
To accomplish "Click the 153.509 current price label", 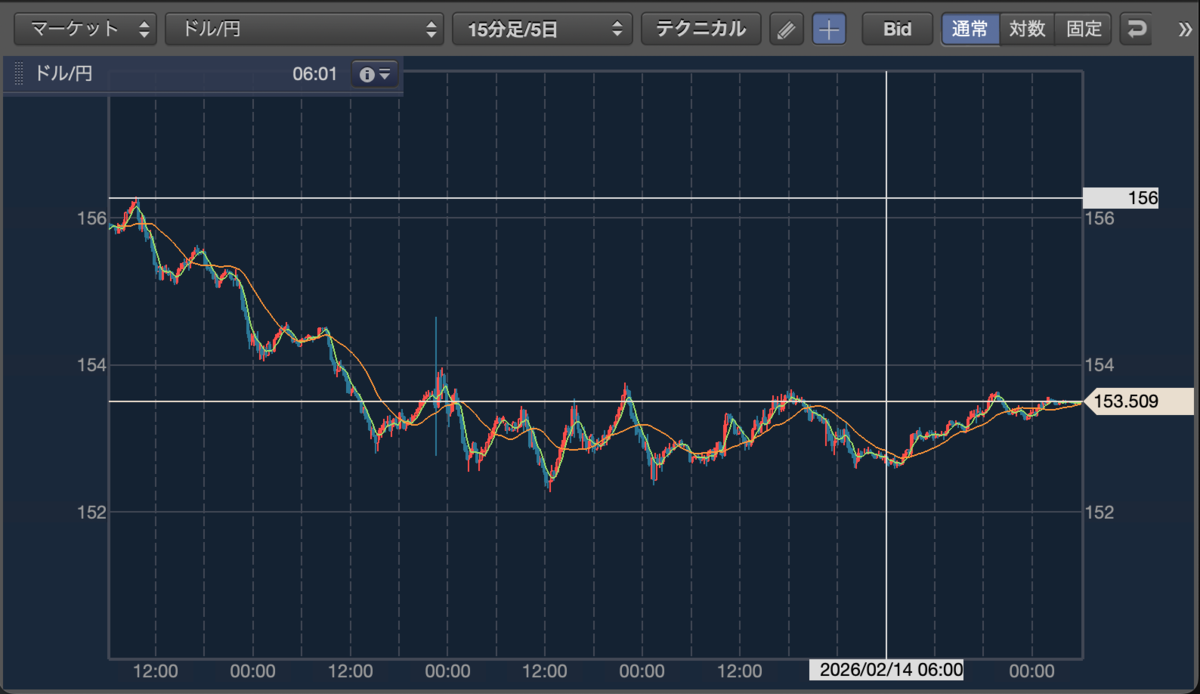I will click(1138, 402).
